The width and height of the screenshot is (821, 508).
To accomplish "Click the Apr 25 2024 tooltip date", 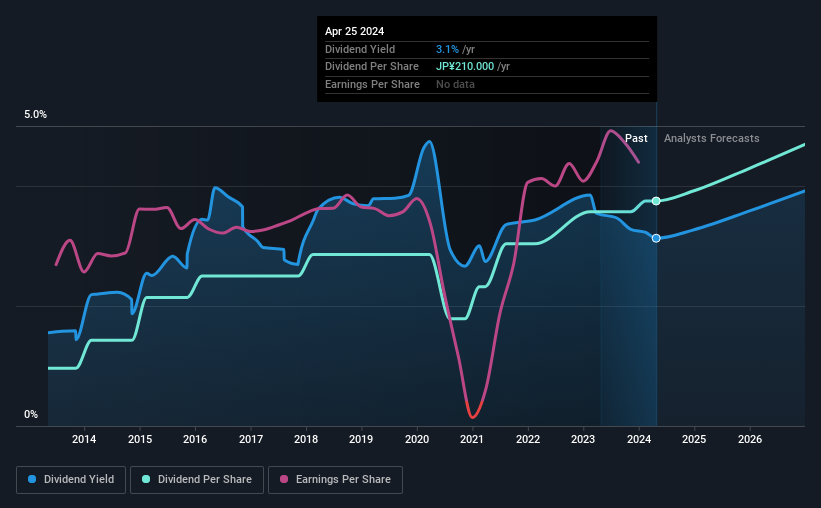I will coord(354,31).
